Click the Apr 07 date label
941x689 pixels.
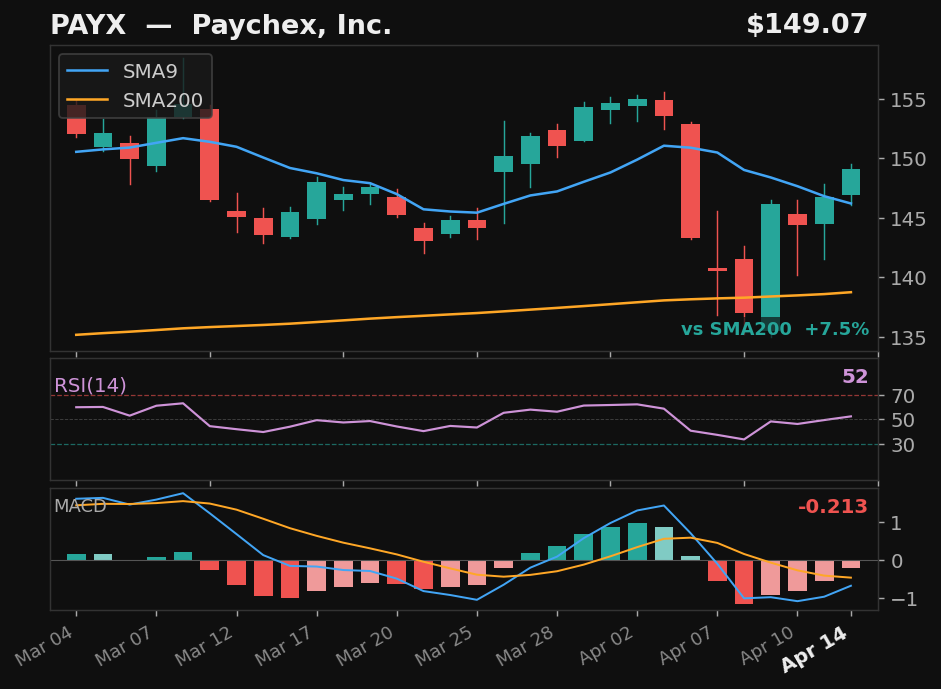click(687, 645)
